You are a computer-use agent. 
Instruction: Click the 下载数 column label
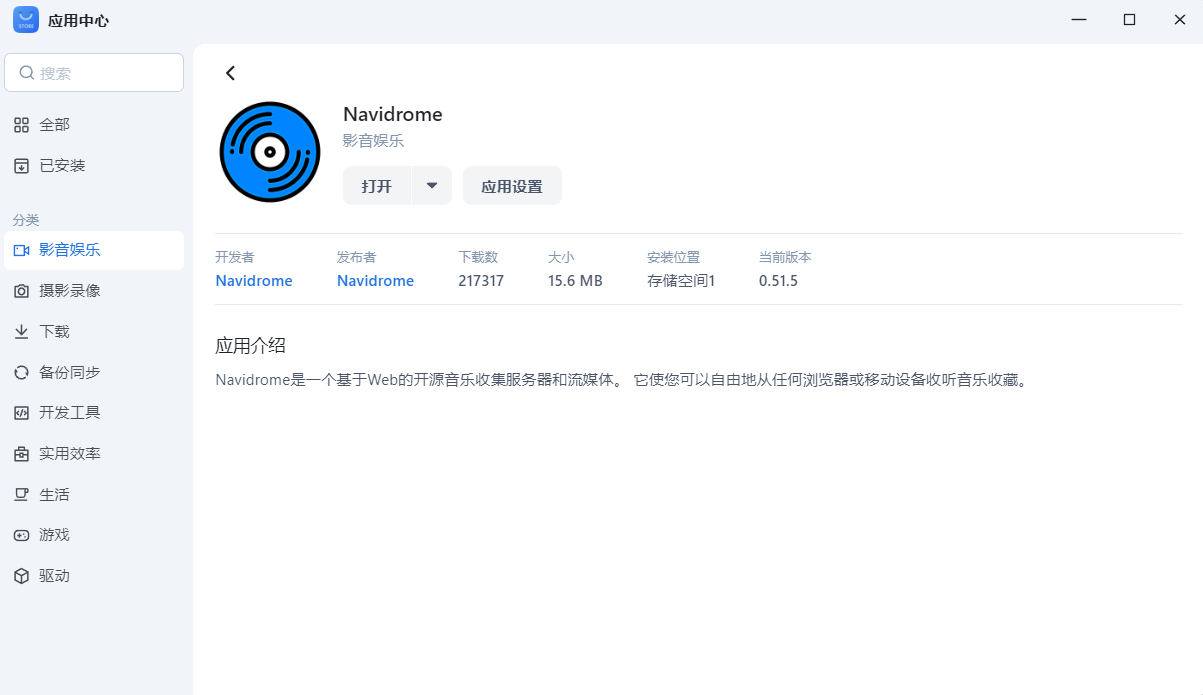point(478,257)
